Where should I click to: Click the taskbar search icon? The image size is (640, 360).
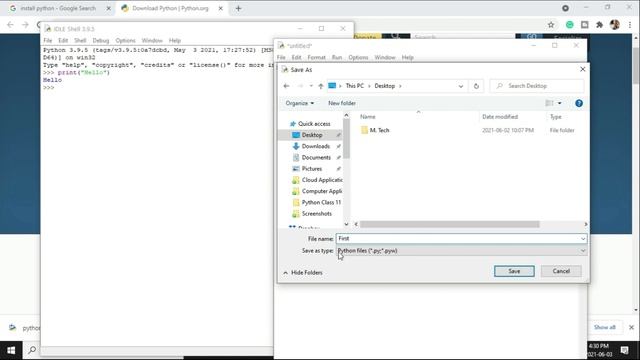coord(32,350)
